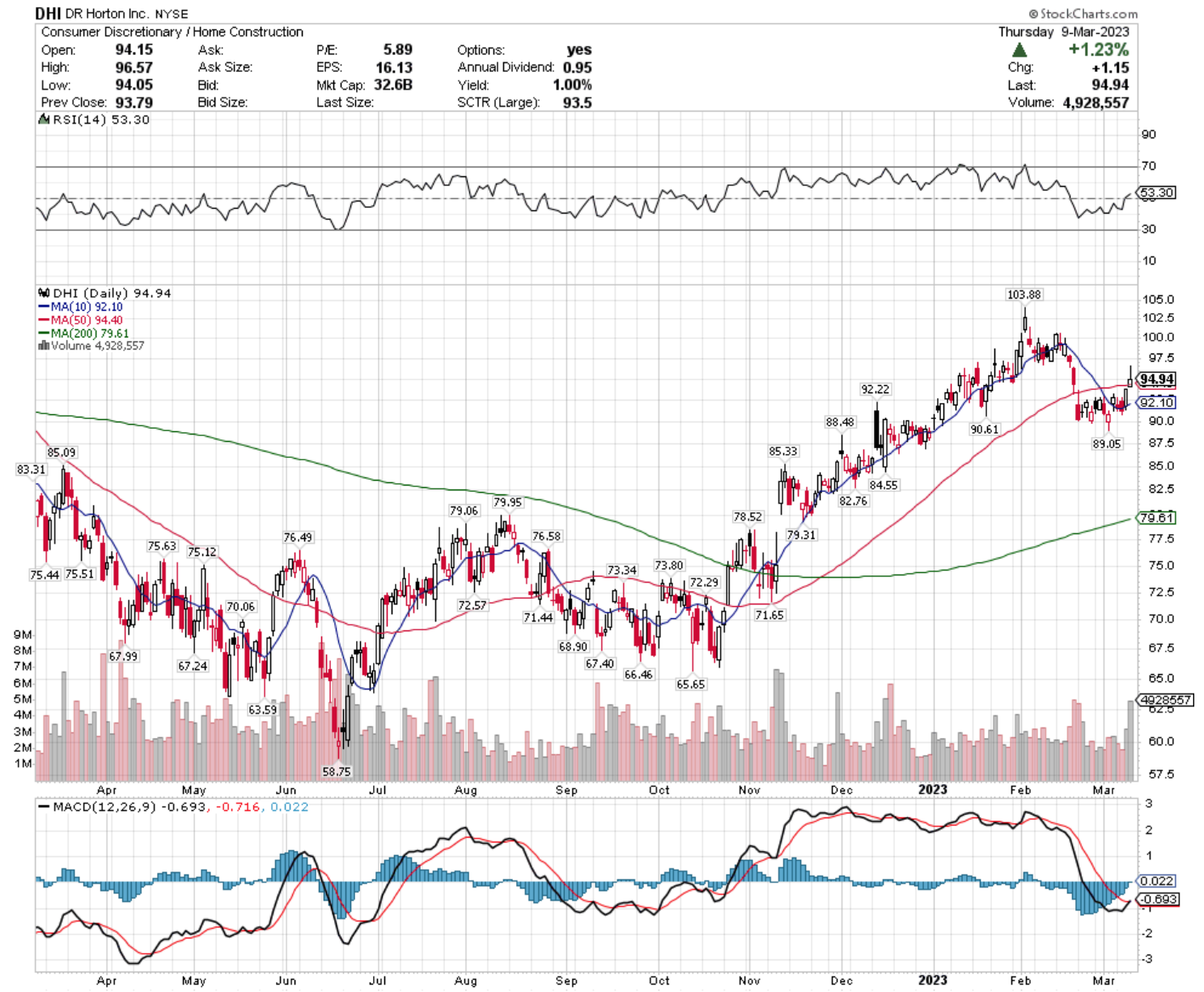The image size is (1204, 992).
Task: Click the Volume legend bar icon
Action: click(44, 346)
